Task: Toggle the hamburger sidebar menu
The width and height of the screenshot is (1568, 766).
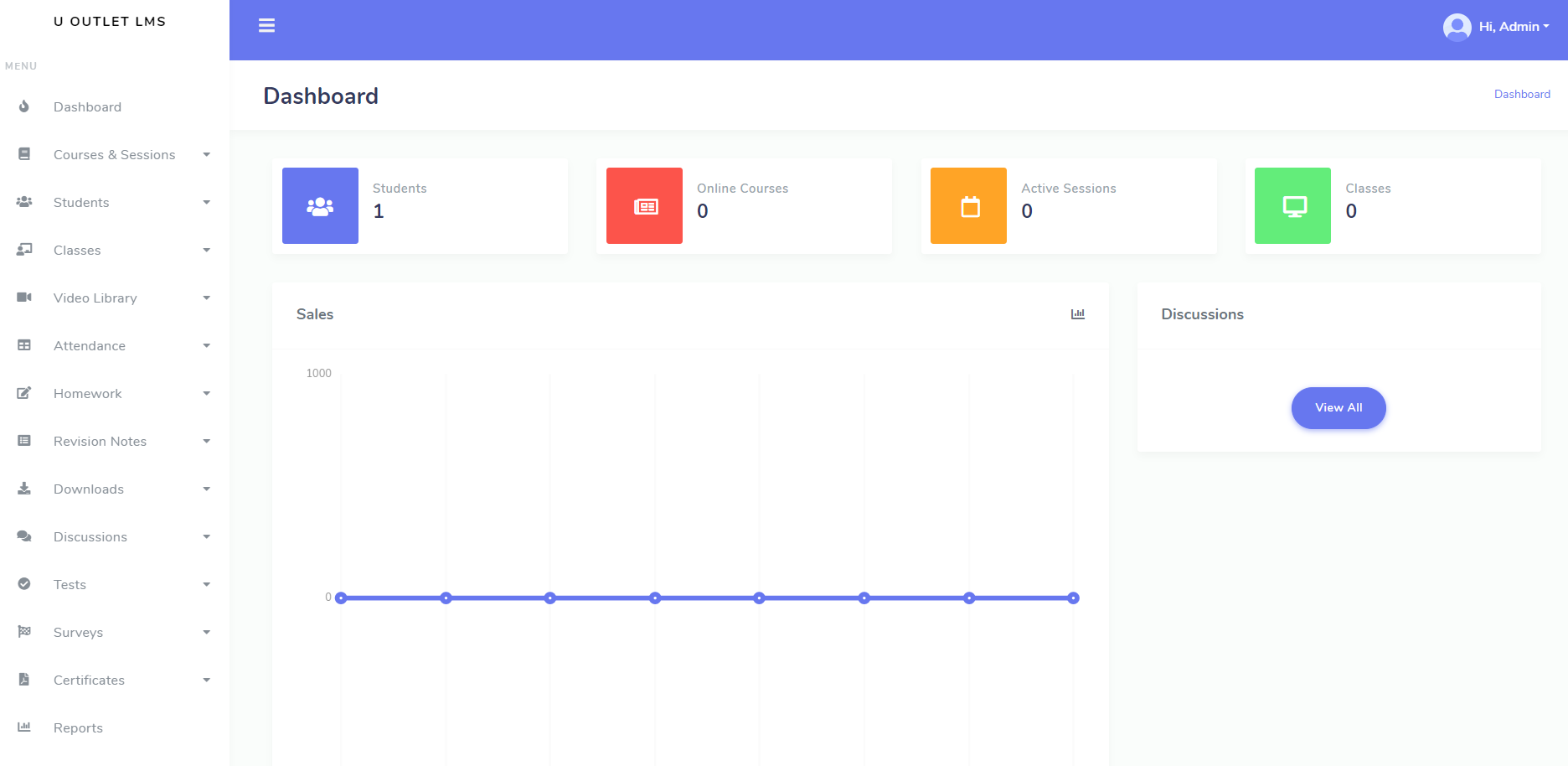Action: (266, 26)
